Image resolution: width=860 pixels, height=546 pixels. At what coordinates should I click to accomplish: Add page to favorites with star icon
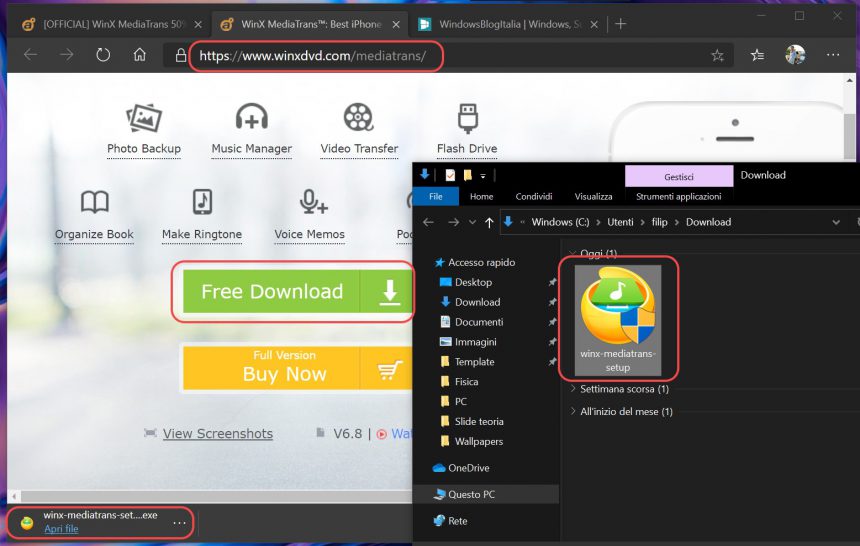pyautogui.click(x=717, y=55)
